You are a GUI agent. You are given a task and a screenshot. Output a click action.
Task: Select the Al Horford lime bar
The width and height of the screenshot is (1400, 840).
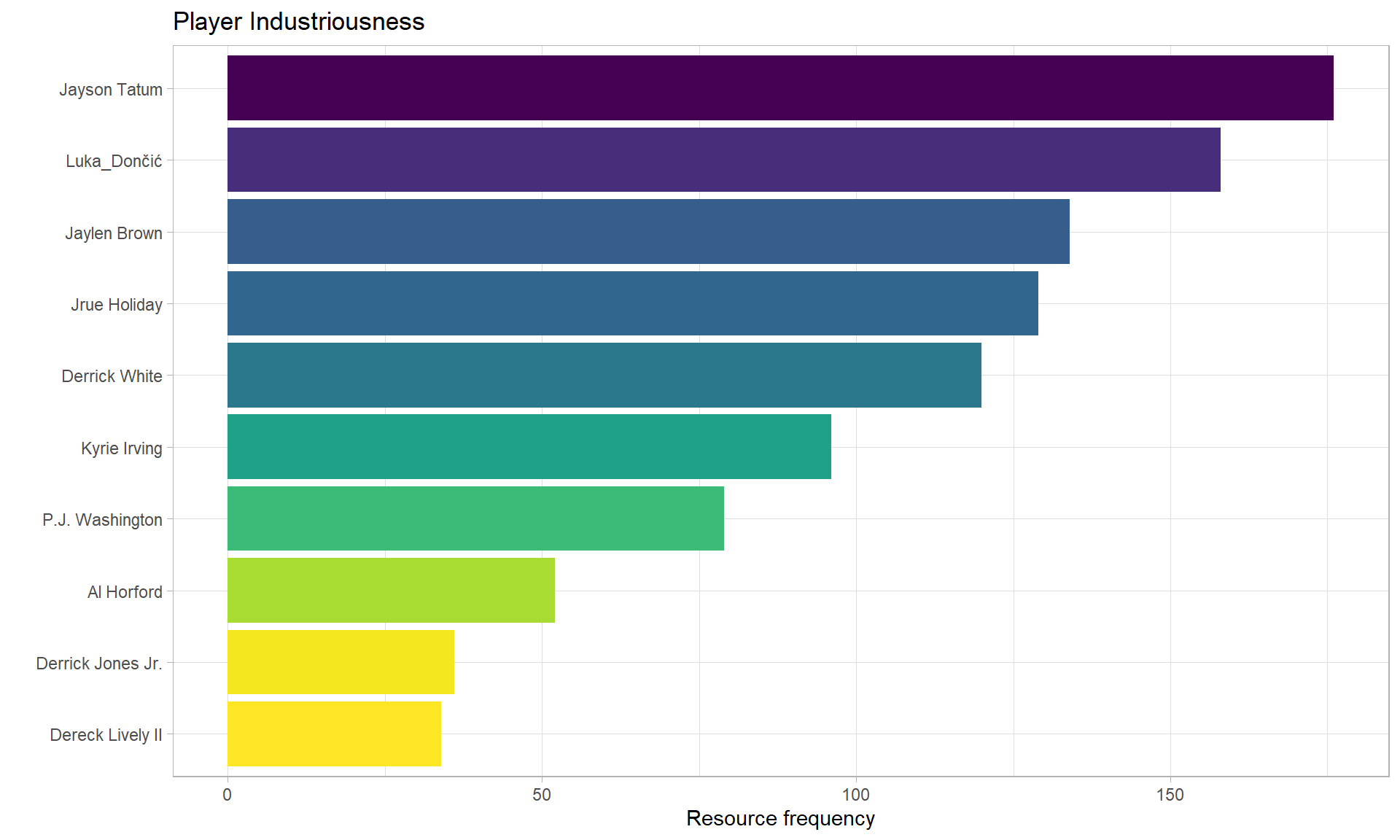point(391,591)
